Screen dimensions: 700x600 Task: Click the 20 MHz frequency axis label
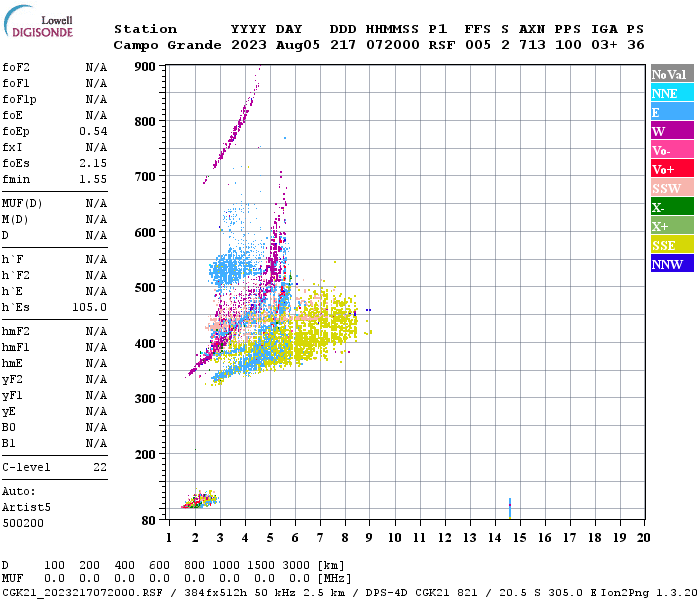(643, 538)
